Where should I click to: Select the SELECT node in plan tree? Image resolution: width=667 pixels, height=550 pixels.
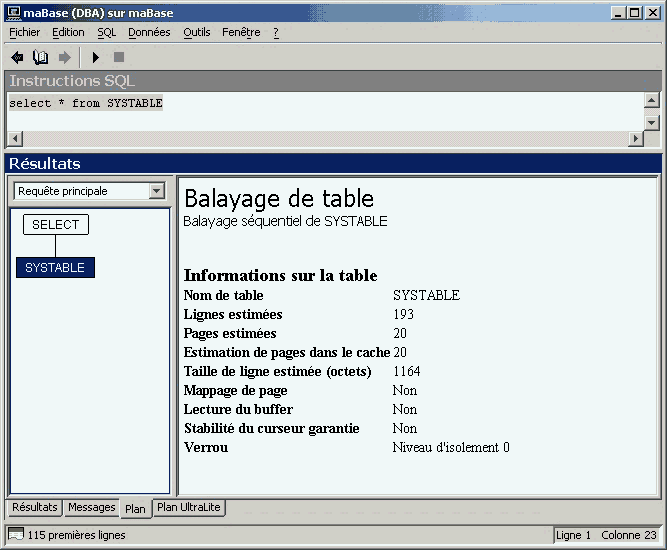pyautogui.click(x=56, y=225)
